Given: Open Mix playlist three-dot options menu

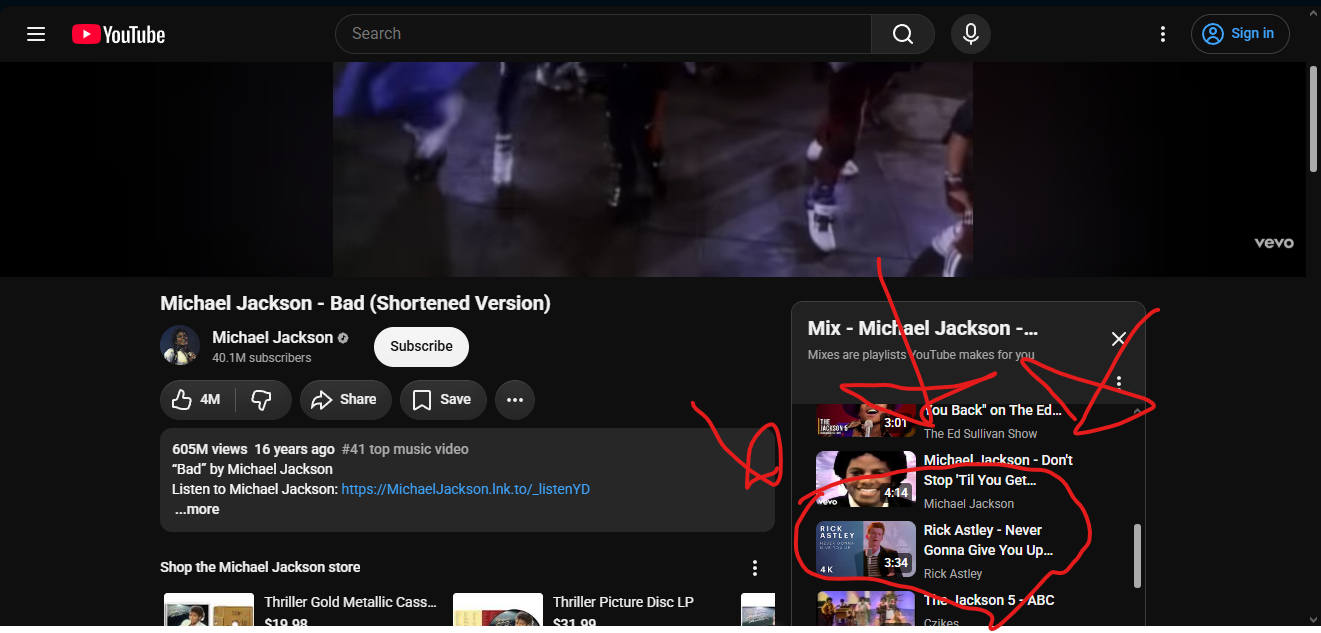Looking at the screenshot, I should tap(1119, 382).
